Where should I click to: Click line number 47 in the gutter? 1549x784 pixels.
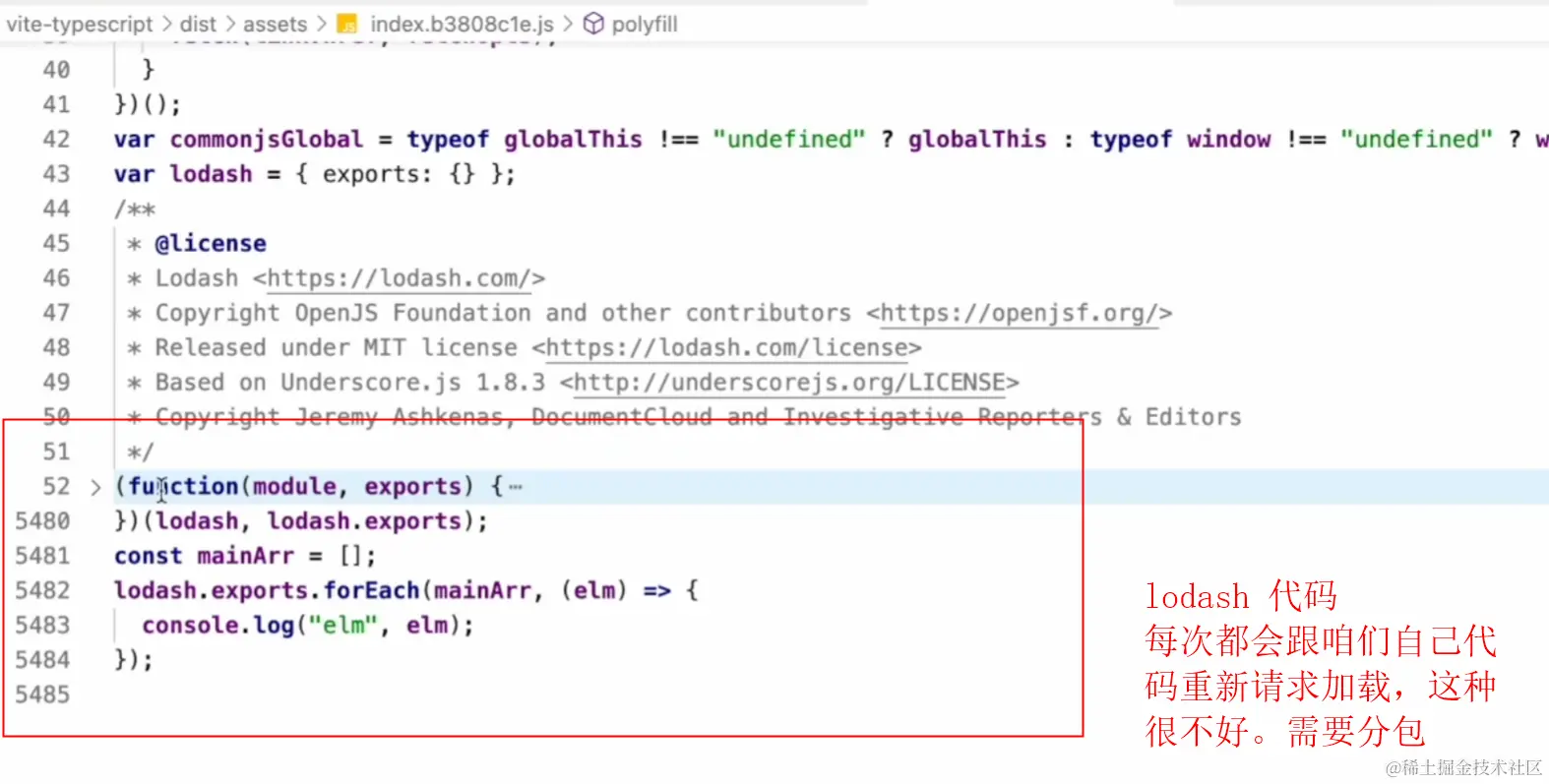pos(56,313)
